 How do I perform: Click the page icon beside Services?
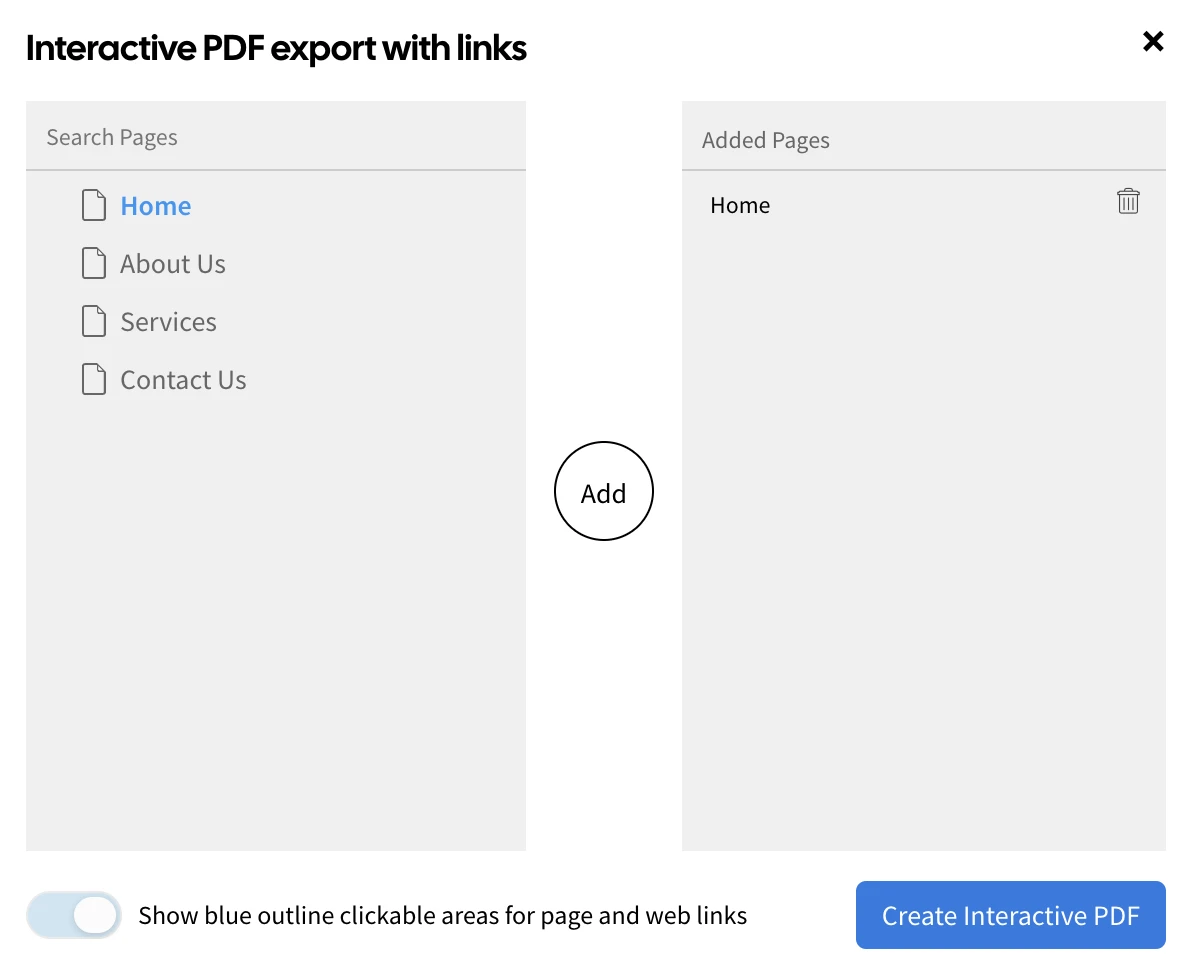(94, 320)
